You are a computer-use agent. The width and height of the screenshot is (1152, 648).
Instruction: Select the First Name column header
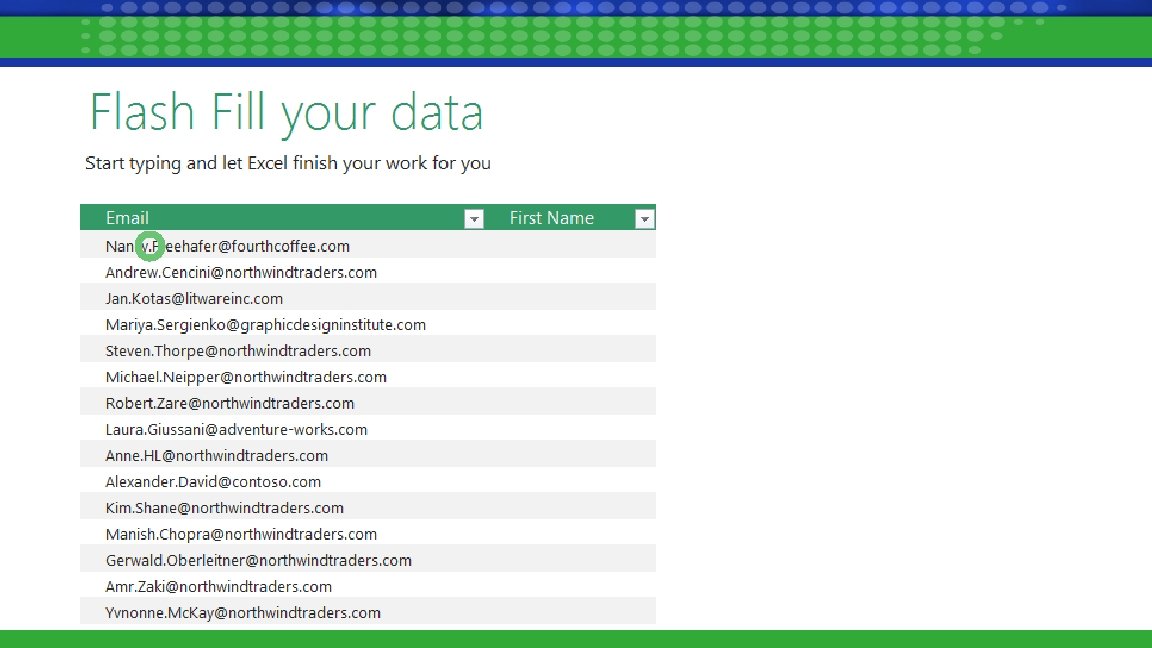click(x=571, y=217)
